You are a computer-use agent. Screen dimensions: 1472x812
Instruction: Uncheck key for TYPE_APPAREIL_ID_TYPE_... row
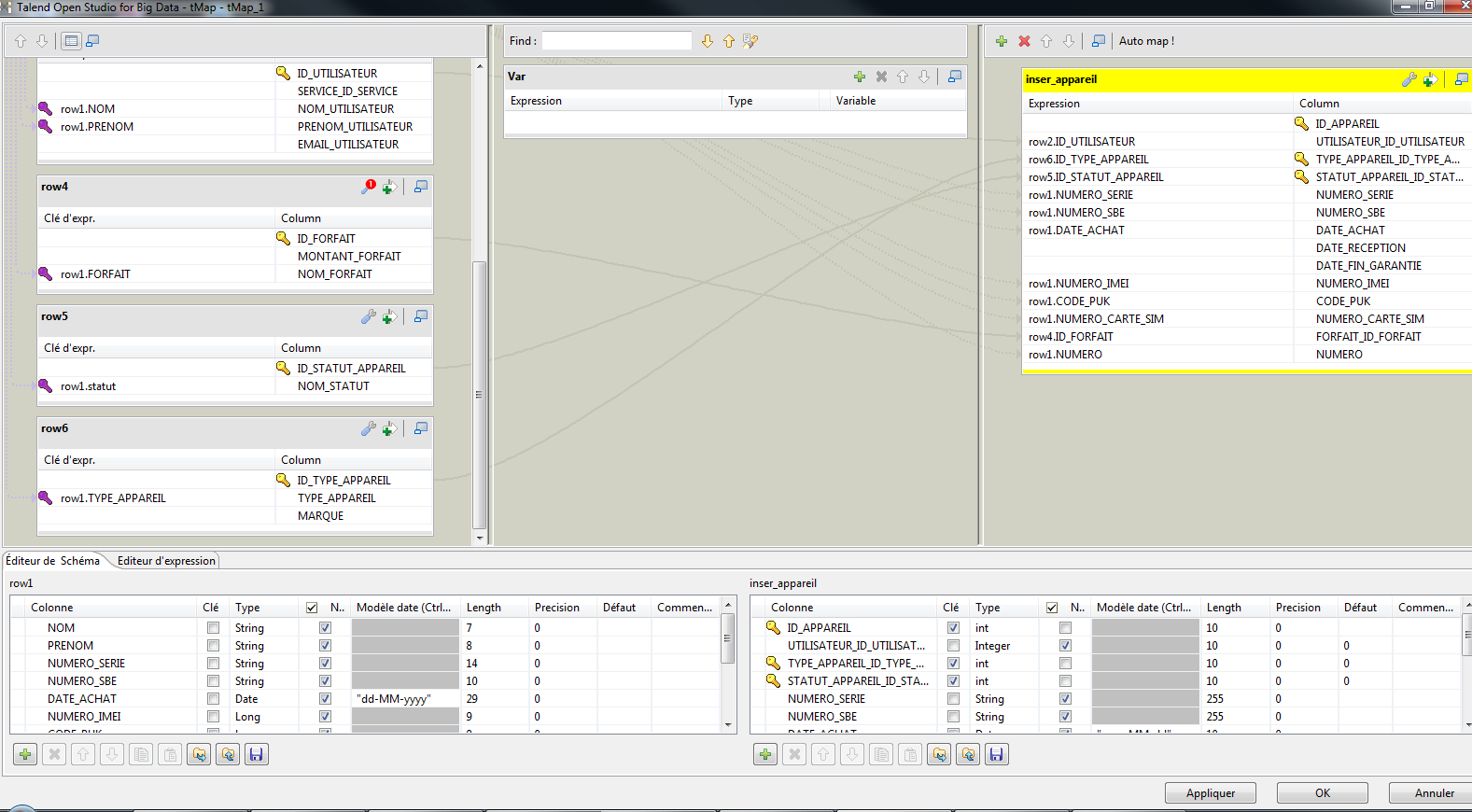point(953,664)
